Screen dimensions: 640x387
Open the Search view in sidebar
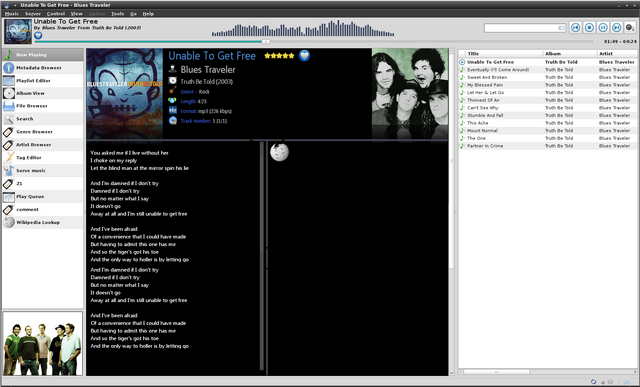(x=43, y=119)
